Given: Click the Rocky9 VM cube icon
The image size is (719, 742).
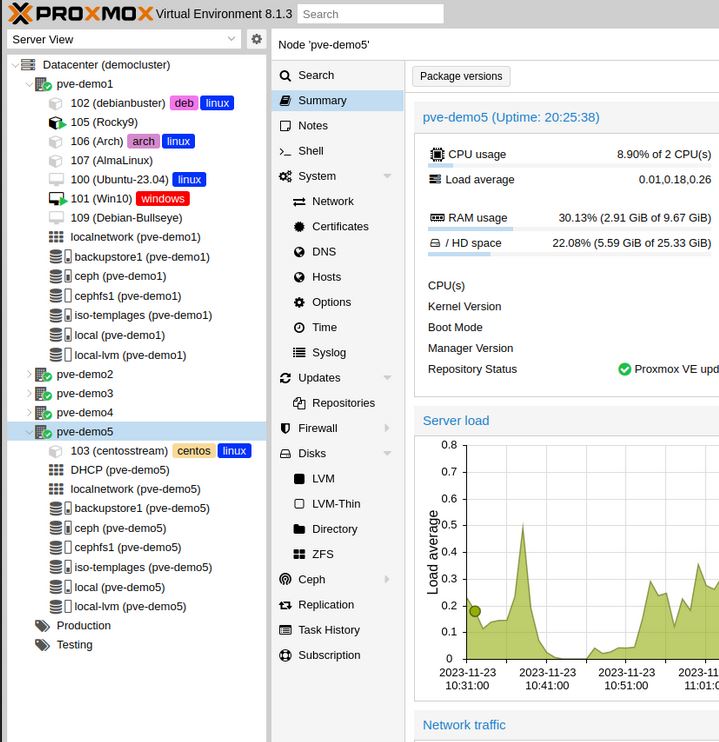Looking at the screenshot, I should coord(56,123).
